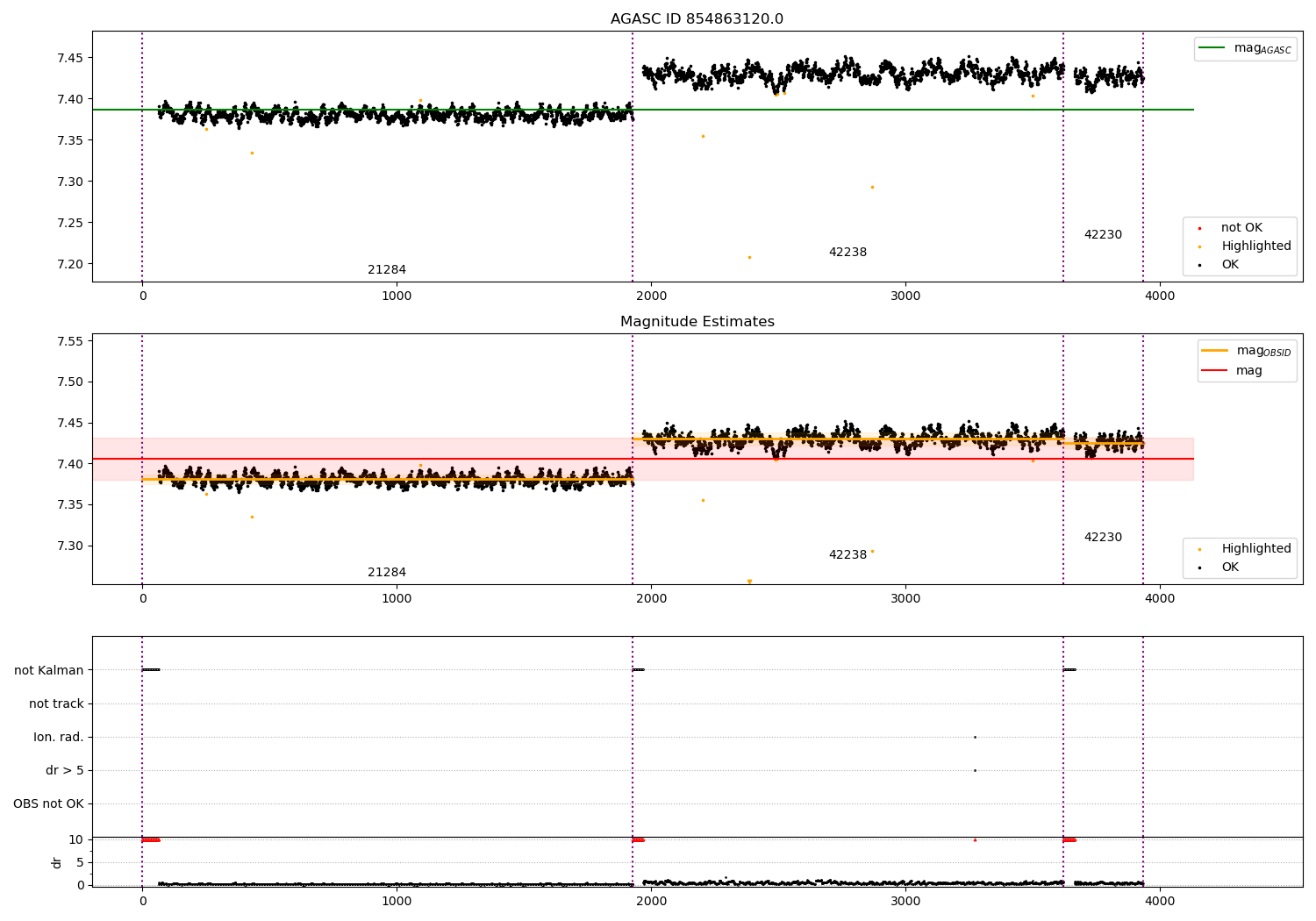This screenshot has height=921, width=1316.
Task: Click the '42238' obsid label in top plot
Action: pos(848,252)
